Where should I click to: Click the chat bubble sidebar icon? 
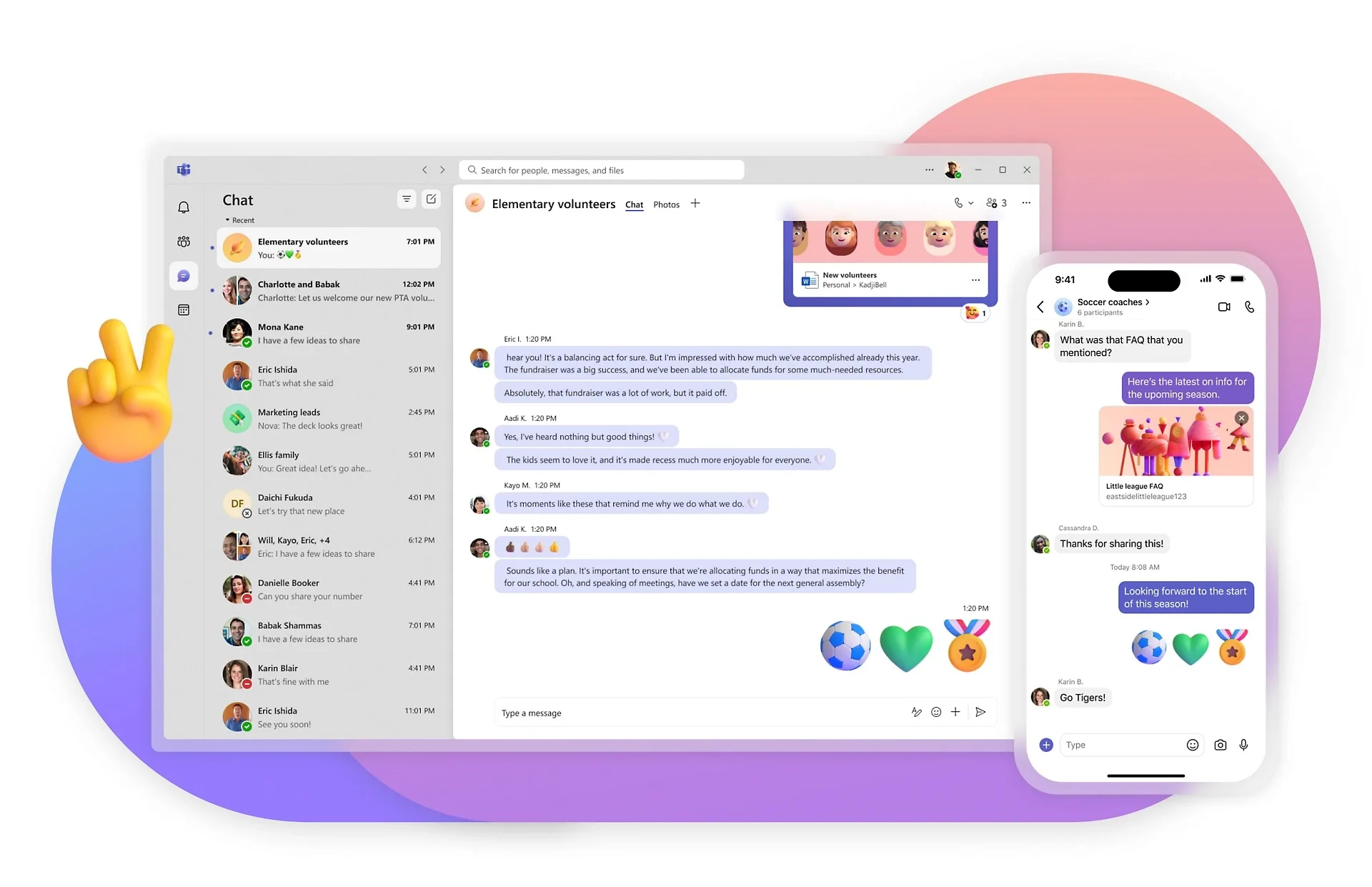[184, 275]
